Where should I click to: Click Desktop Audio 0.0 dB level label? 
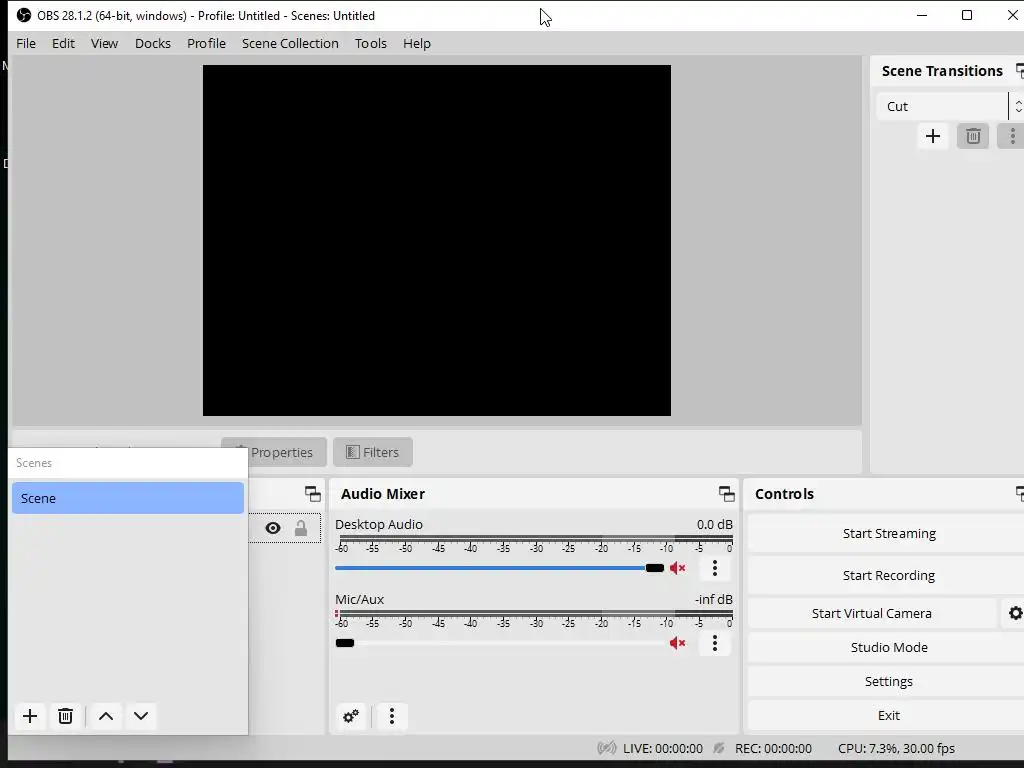[x=714, y=524]
